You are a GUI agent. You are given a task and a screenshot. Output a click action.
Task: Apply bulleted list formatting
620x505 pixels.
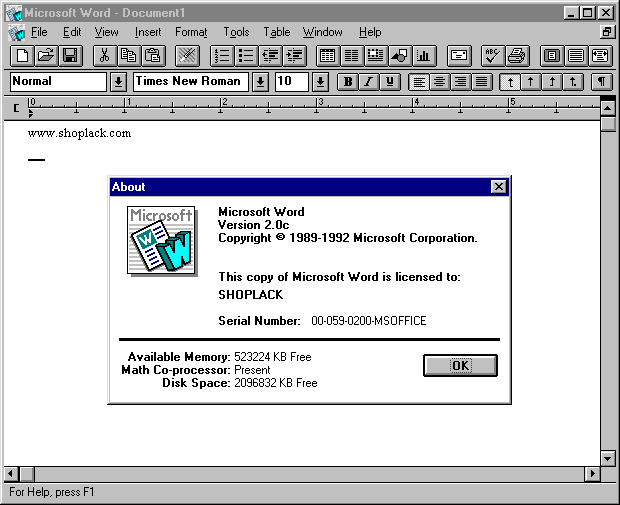(x=246, y=56)
